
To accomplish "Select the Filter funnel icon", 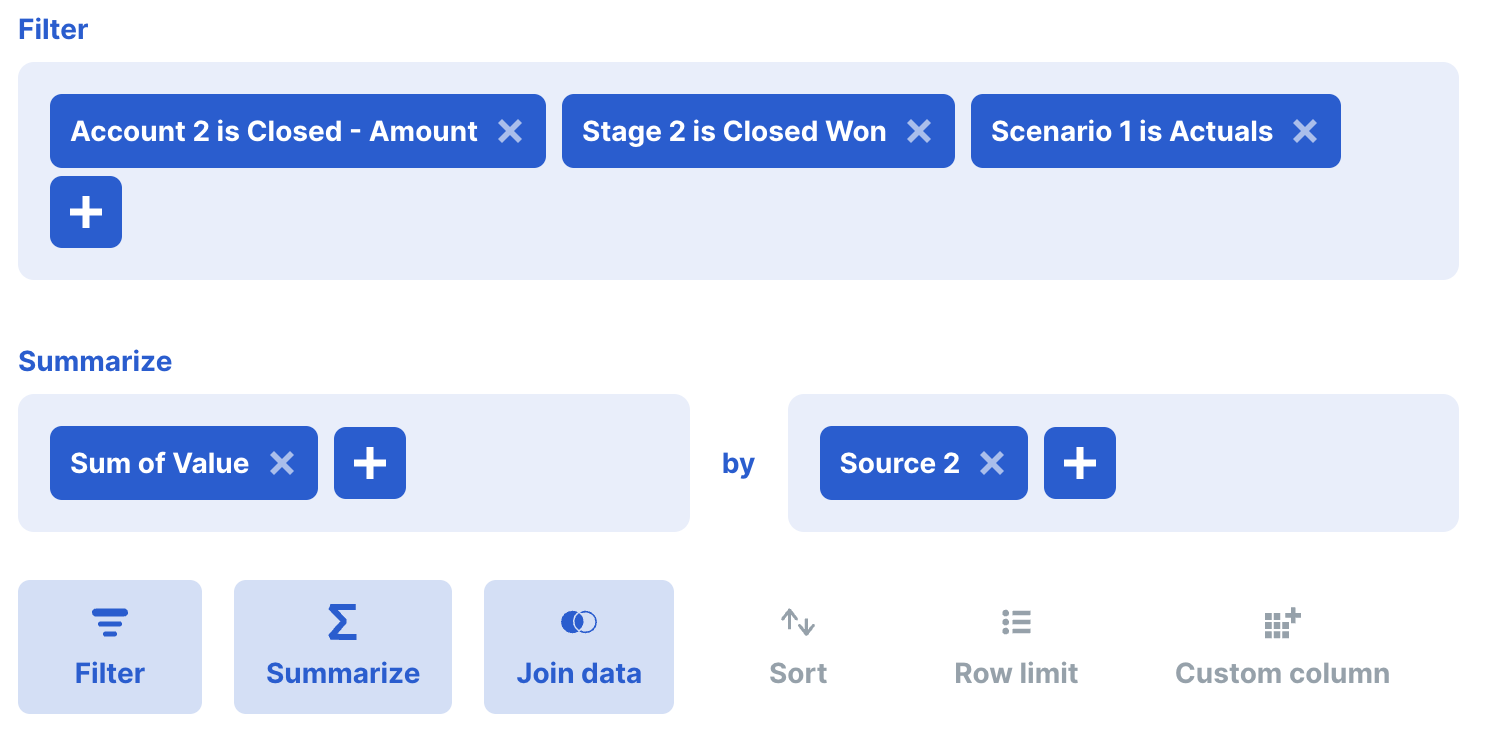I will [109, 620].
